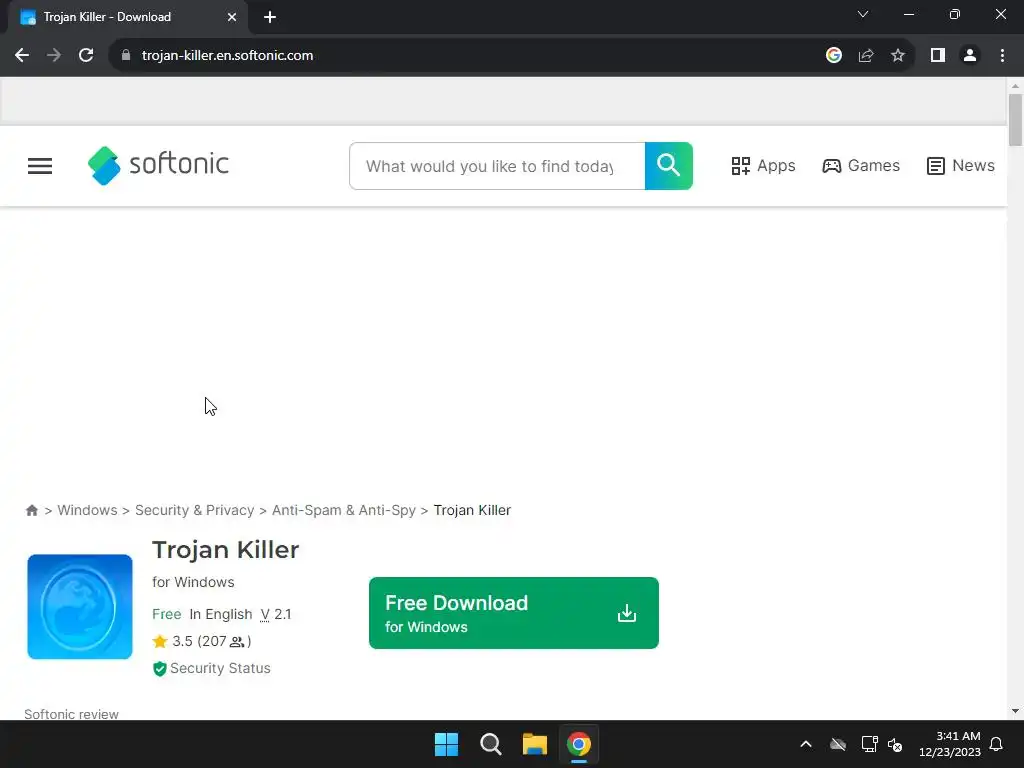Click the Security Status shield link
The image size is (1024, 768).
click(x=212, y=668)
